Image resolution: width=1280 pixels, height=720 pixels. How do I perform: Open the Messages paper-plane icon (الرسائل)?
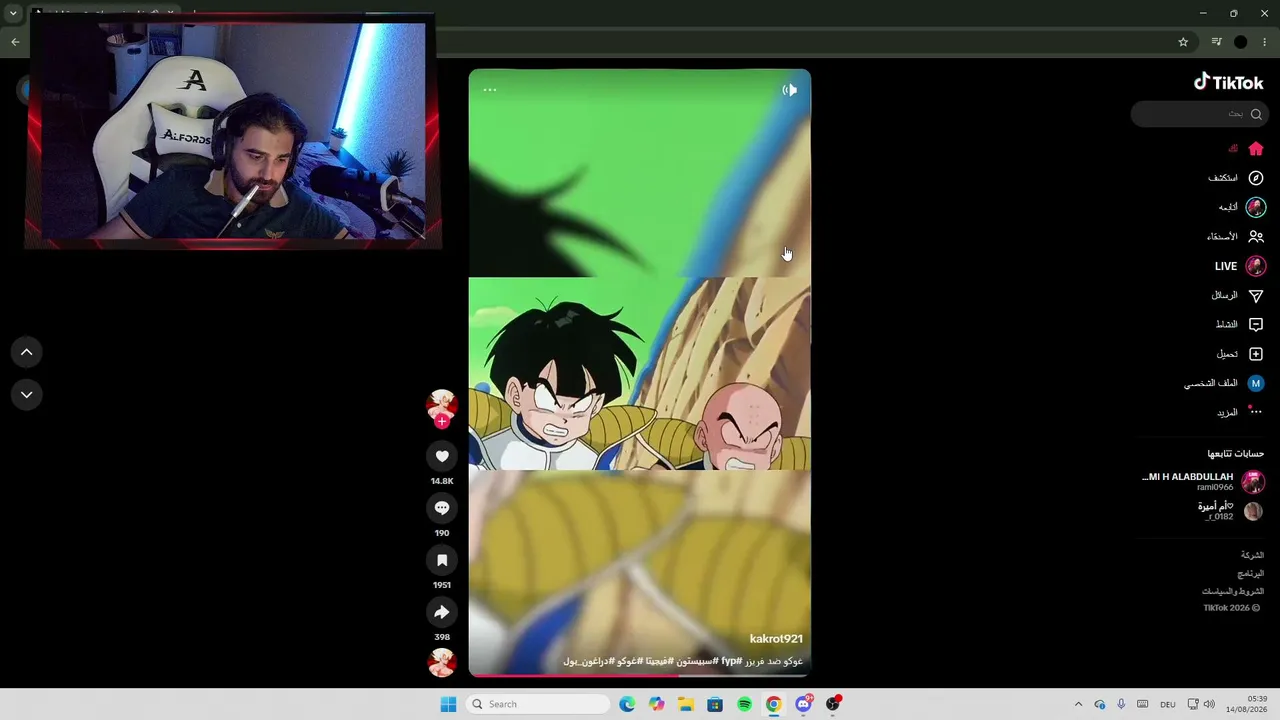click(1256, 295)
